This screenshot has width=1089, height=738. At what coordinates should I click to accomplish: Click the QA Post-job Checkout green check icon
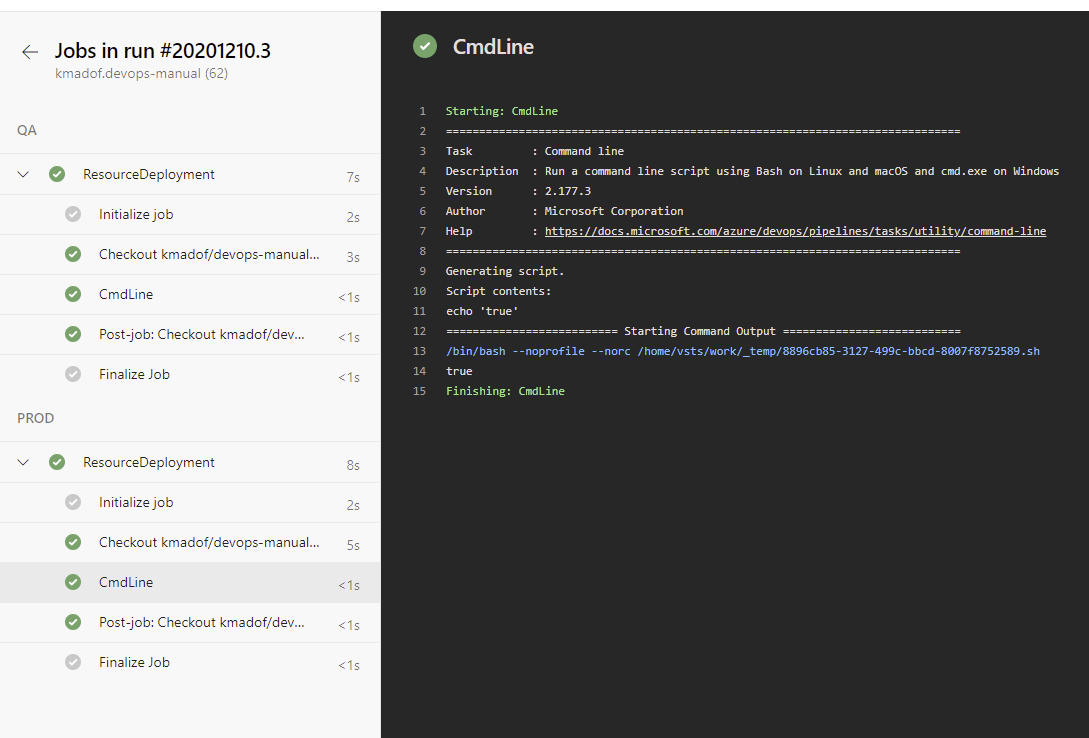(x=73, y=334)
